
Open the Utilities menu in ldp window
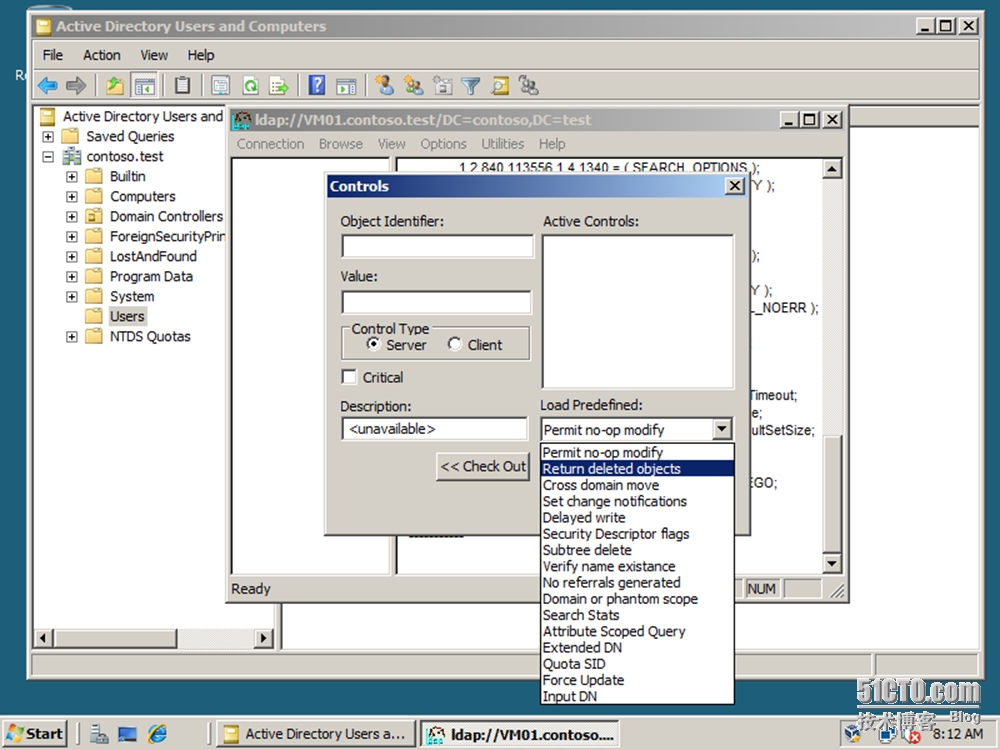coord(503,144)
